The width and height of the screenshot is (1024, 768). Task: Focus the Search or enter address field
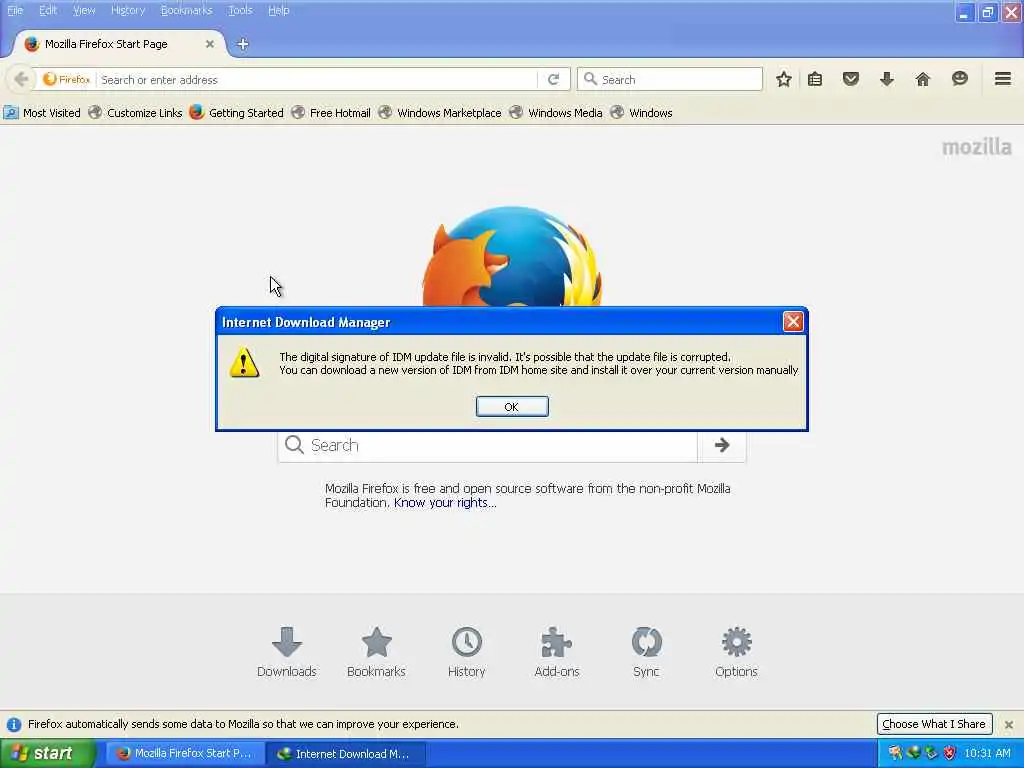click(317, 80)
